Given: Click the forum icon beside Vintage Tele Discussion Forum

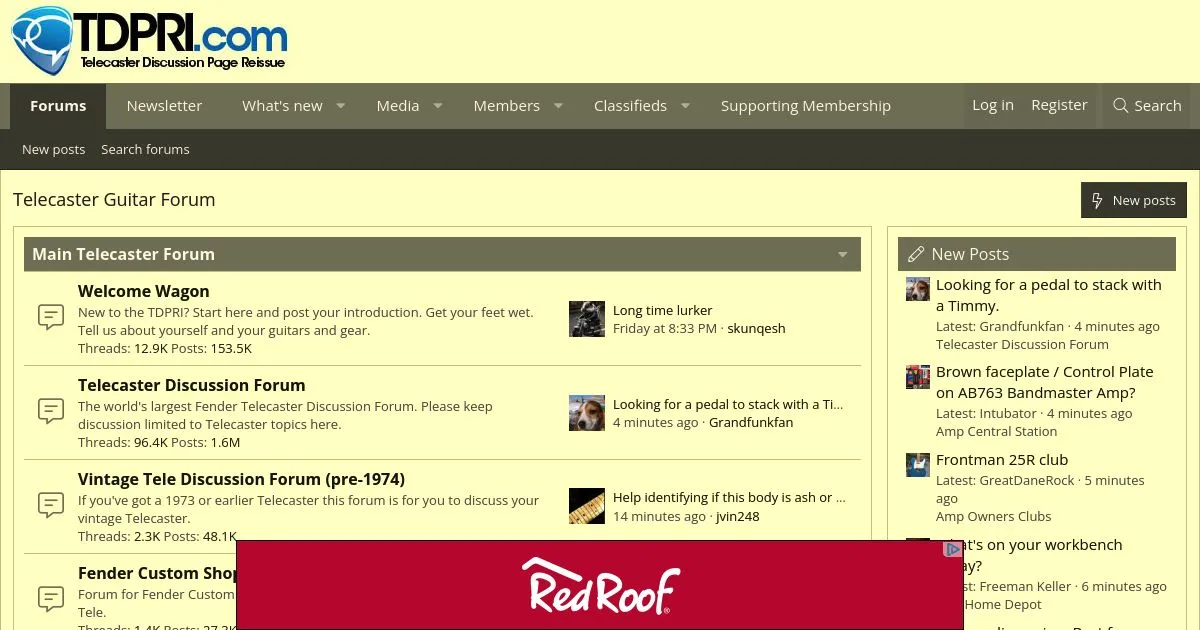Looking at the screenshot, I should pos(51,505).
